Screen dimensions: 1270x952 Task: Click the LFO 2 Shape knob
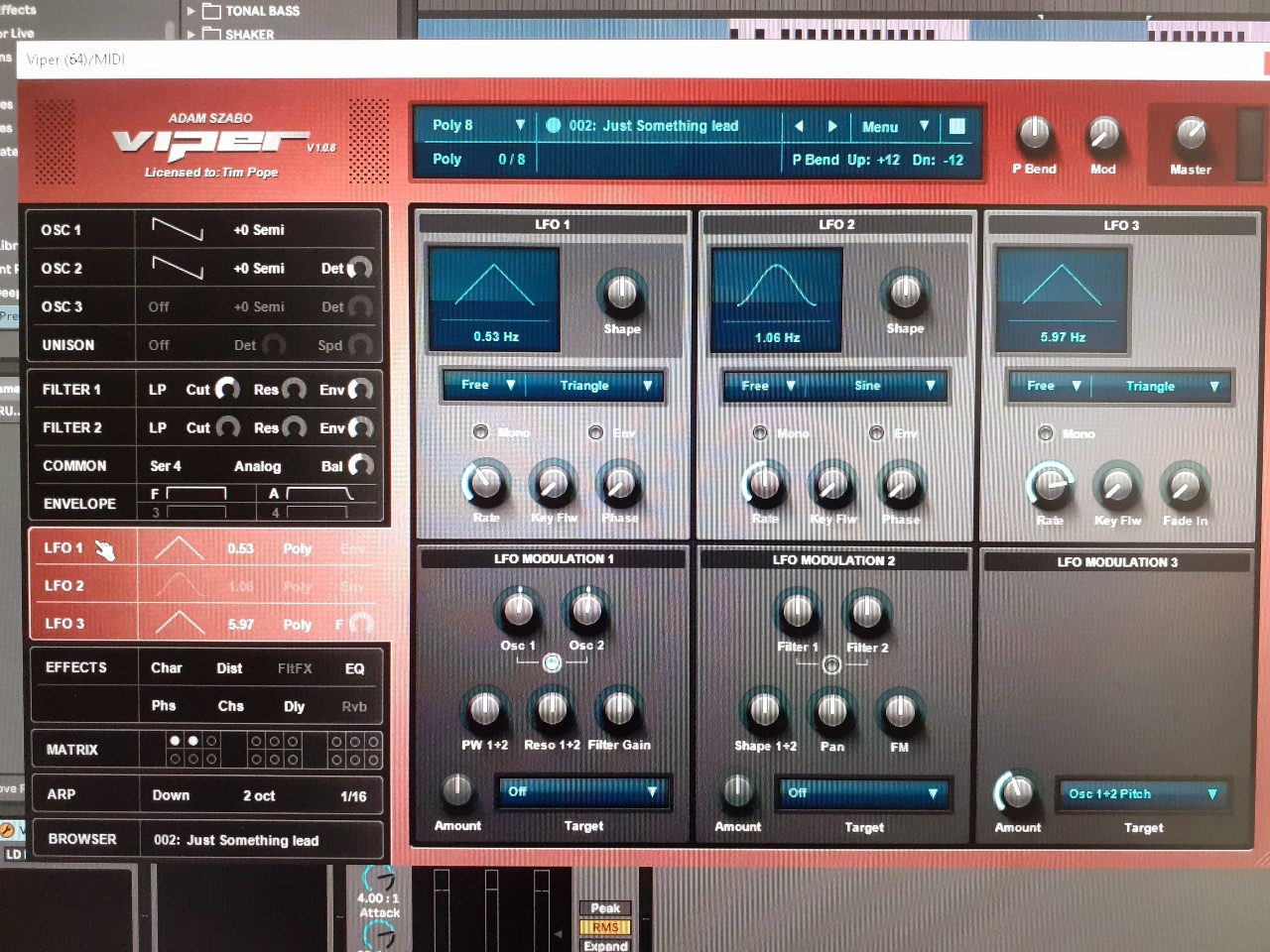click(905, 292)
